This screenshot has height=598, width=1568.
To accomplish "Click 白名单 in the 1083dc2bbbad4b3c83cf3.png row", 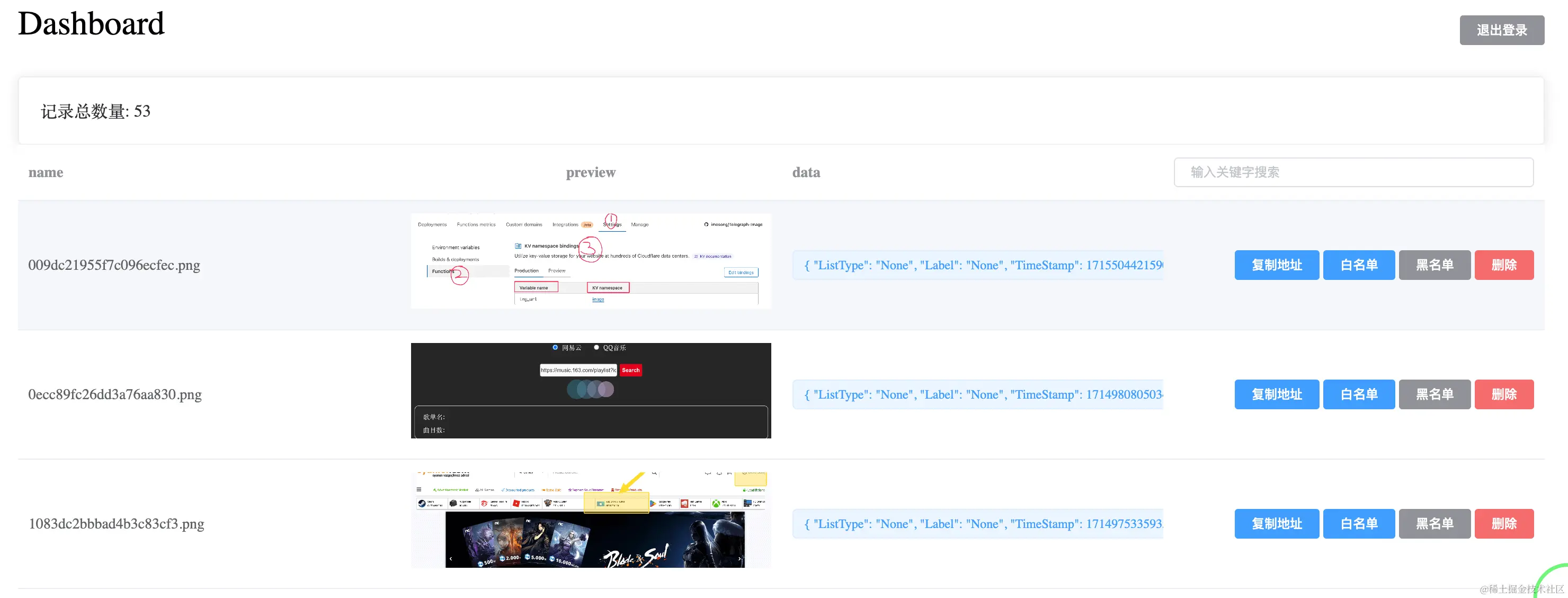I will 1359,524.
